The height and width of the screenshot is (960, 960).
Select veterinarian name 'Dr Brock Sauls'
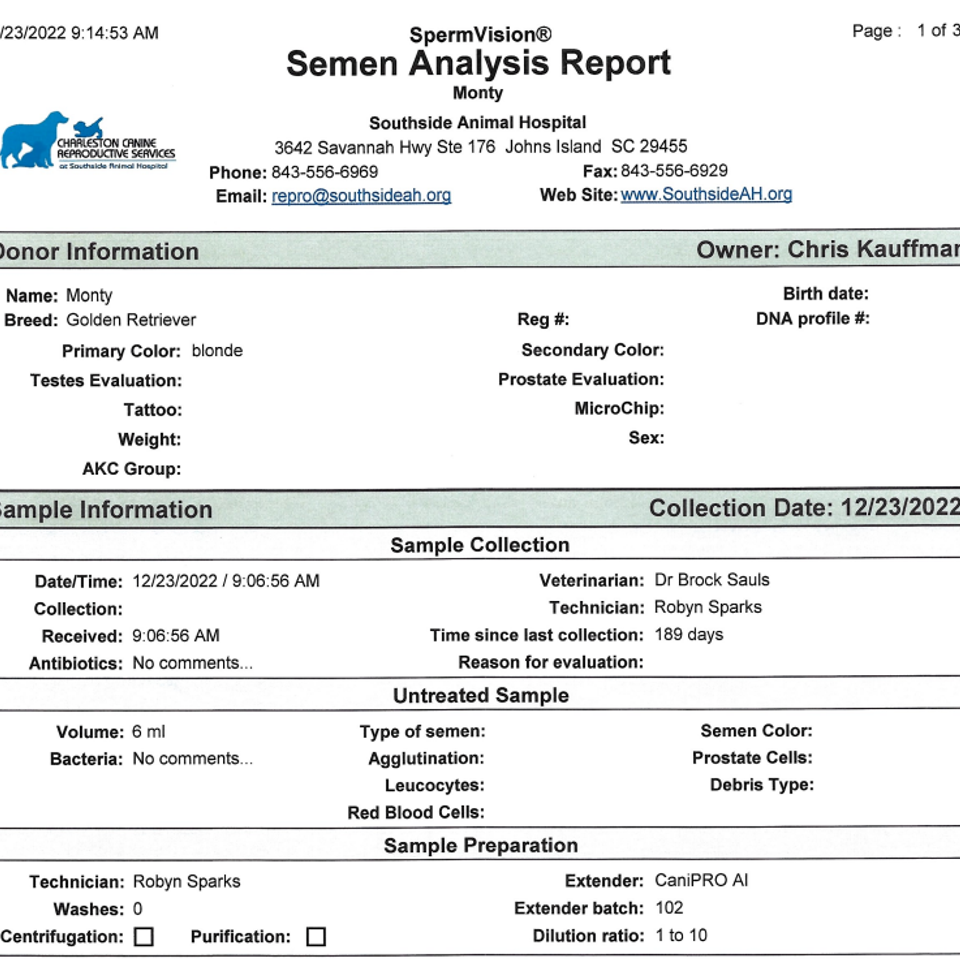[x=712, y=579]
